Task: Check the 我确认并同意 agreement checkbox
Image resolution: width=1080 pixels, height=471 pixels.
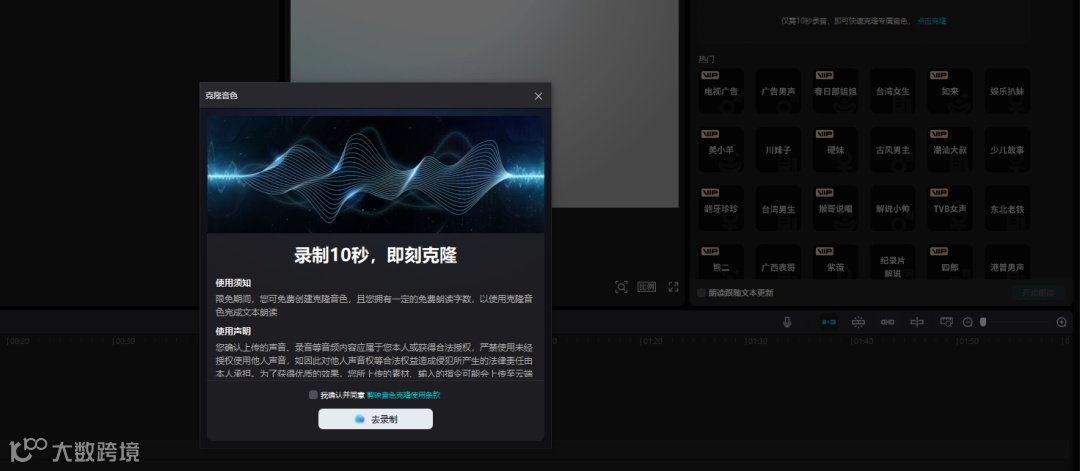Action: pos(313,395)
